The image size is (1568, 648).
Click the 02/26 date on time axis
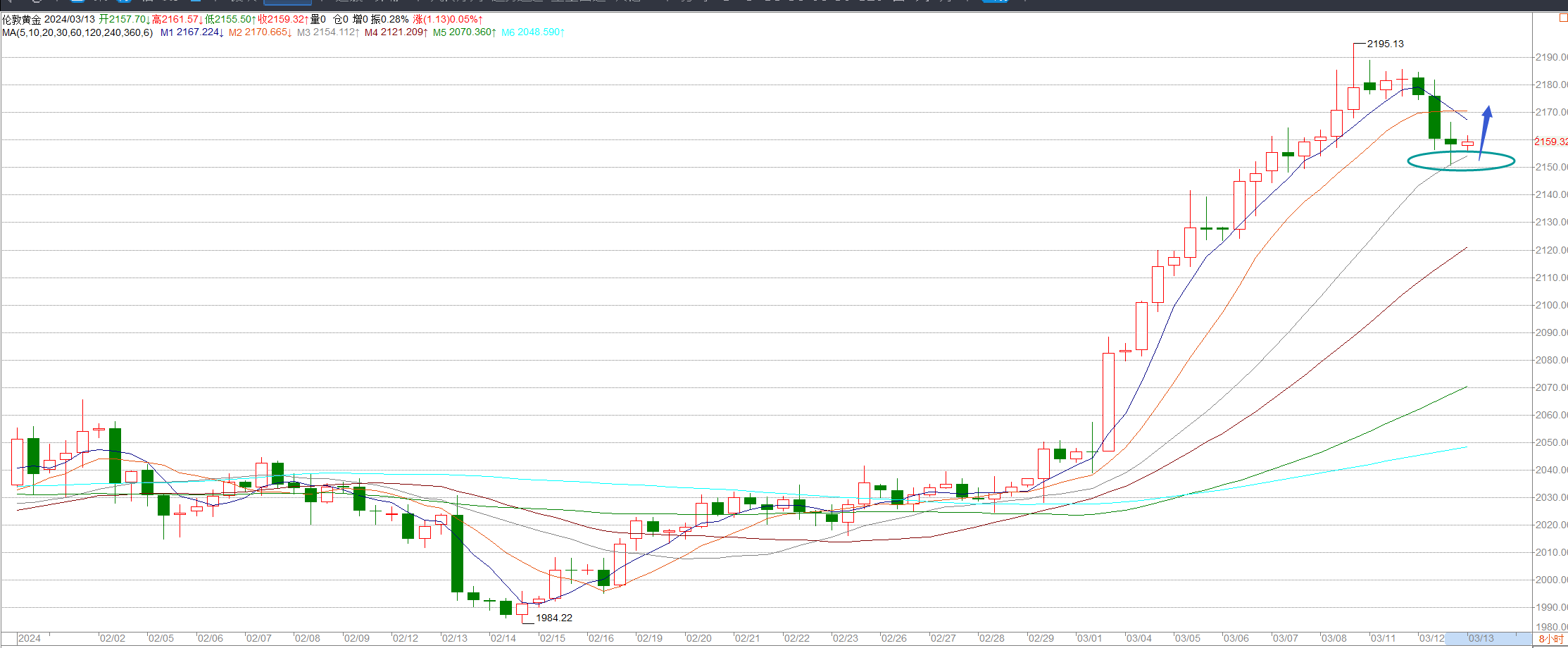pyautogui.click(x=893, y=638)
